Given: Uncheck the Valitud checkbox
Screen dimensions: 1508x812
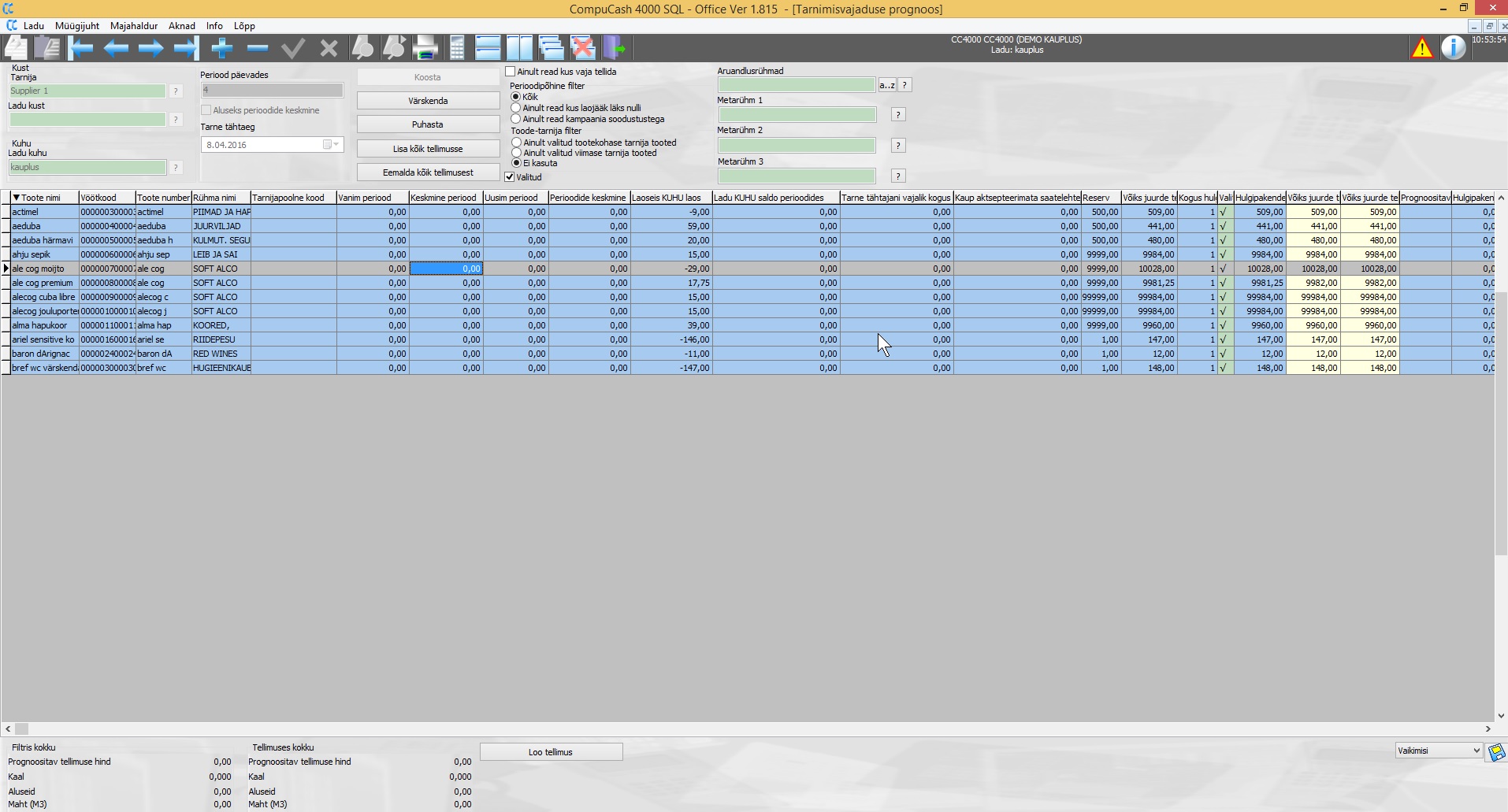Looking at the screenshot, I should 510,177.
